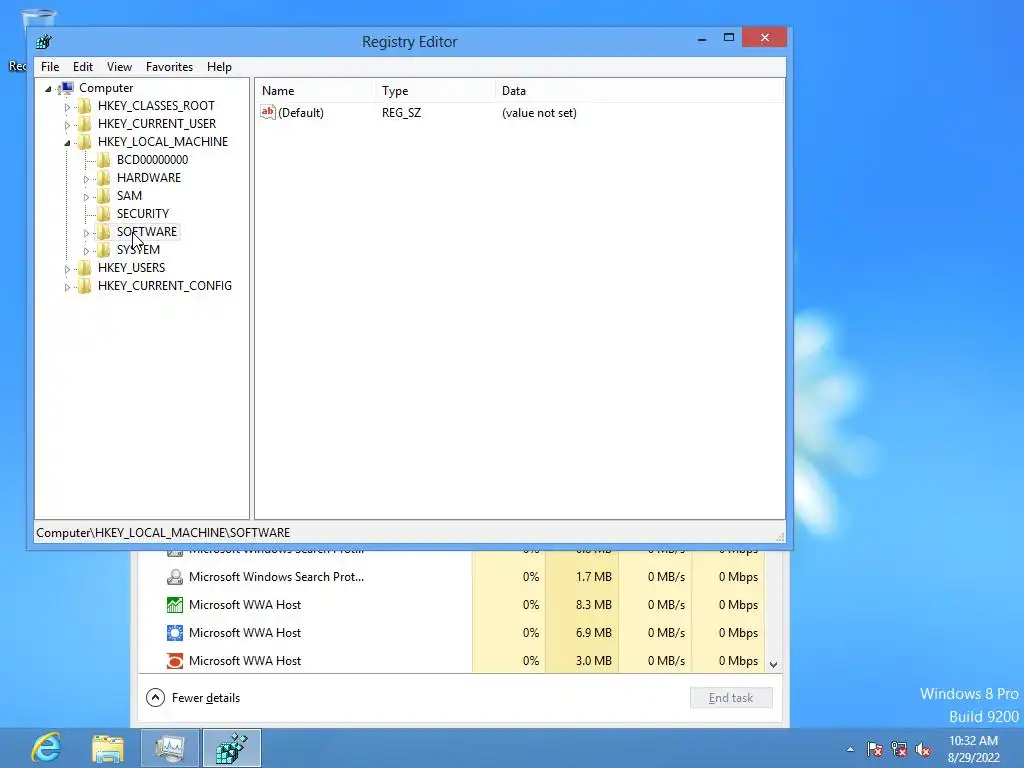The width and height of the screenshot is (1024, 768).
Task: Click the muted speaker tray icon
Action: coord(923,749)
